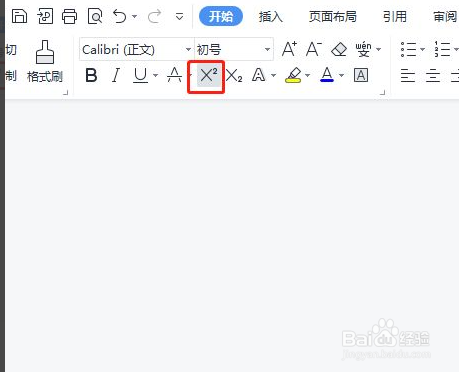Apply blue font color
459x372 pixels.
pyautogui.click(x=327, y=75)
